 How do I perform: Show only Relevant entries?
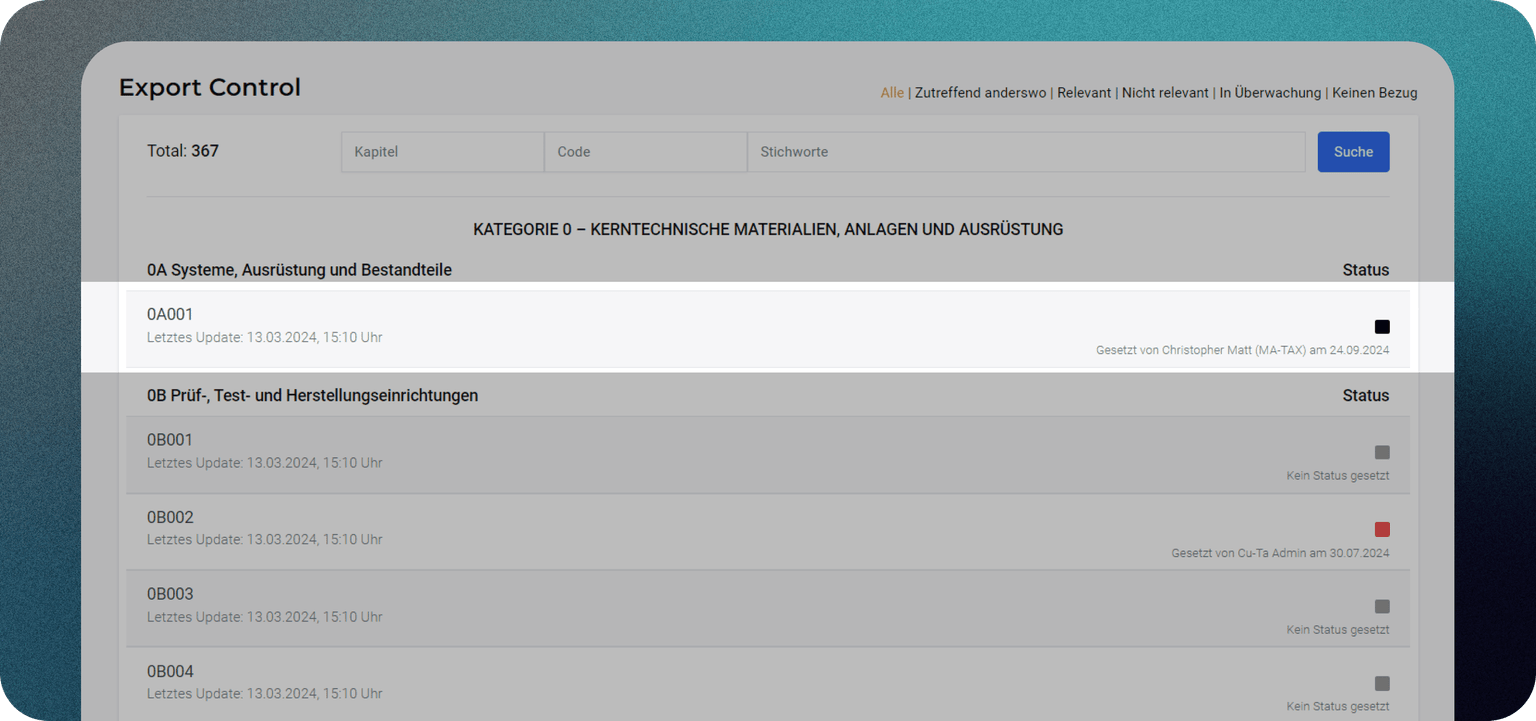(x=1084, y=93)
